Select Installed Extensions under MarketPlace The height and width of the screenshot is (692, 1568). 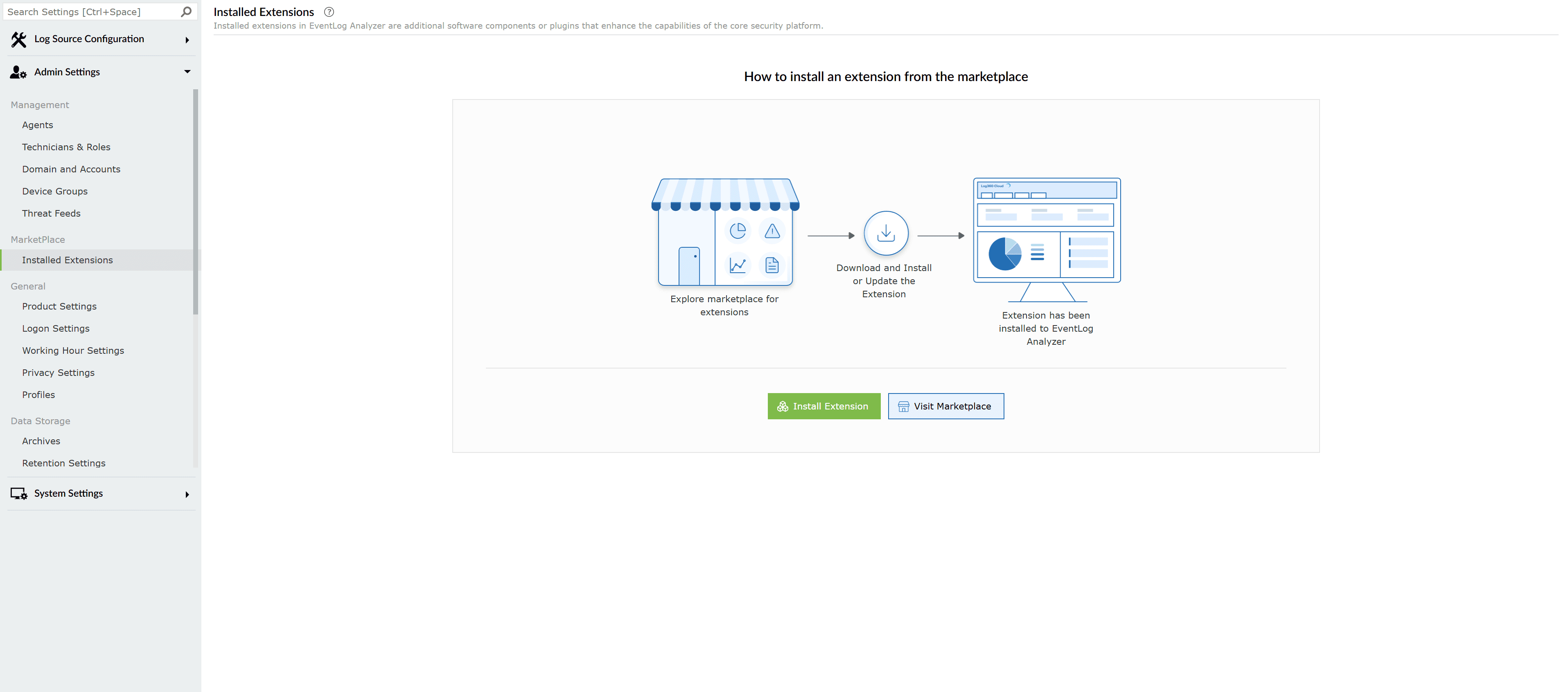point(68,260)
